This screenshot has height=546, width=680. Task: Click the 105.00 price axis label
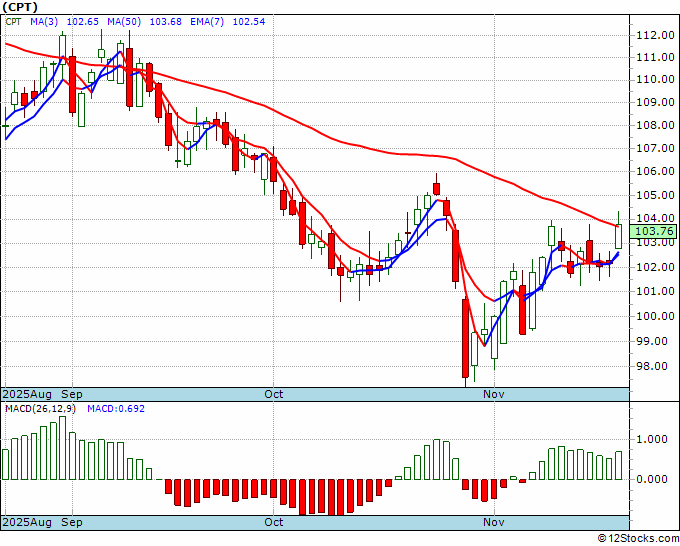click(654, 195)
